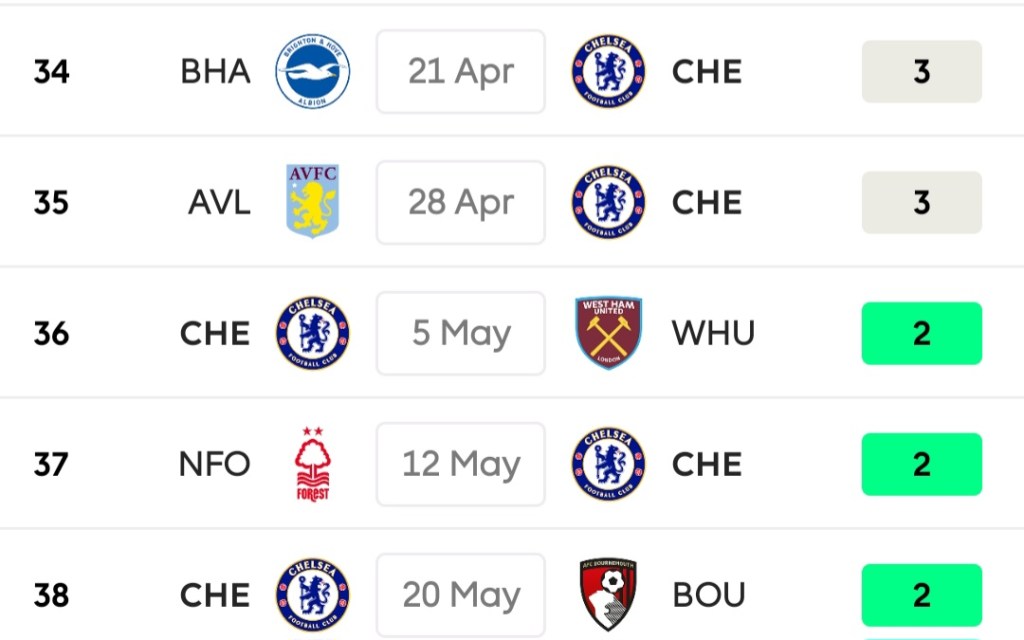Click grey difficulty badge 3 for Aston Villa fixture
1024x640 pixels.
click(x=921, y=202)
